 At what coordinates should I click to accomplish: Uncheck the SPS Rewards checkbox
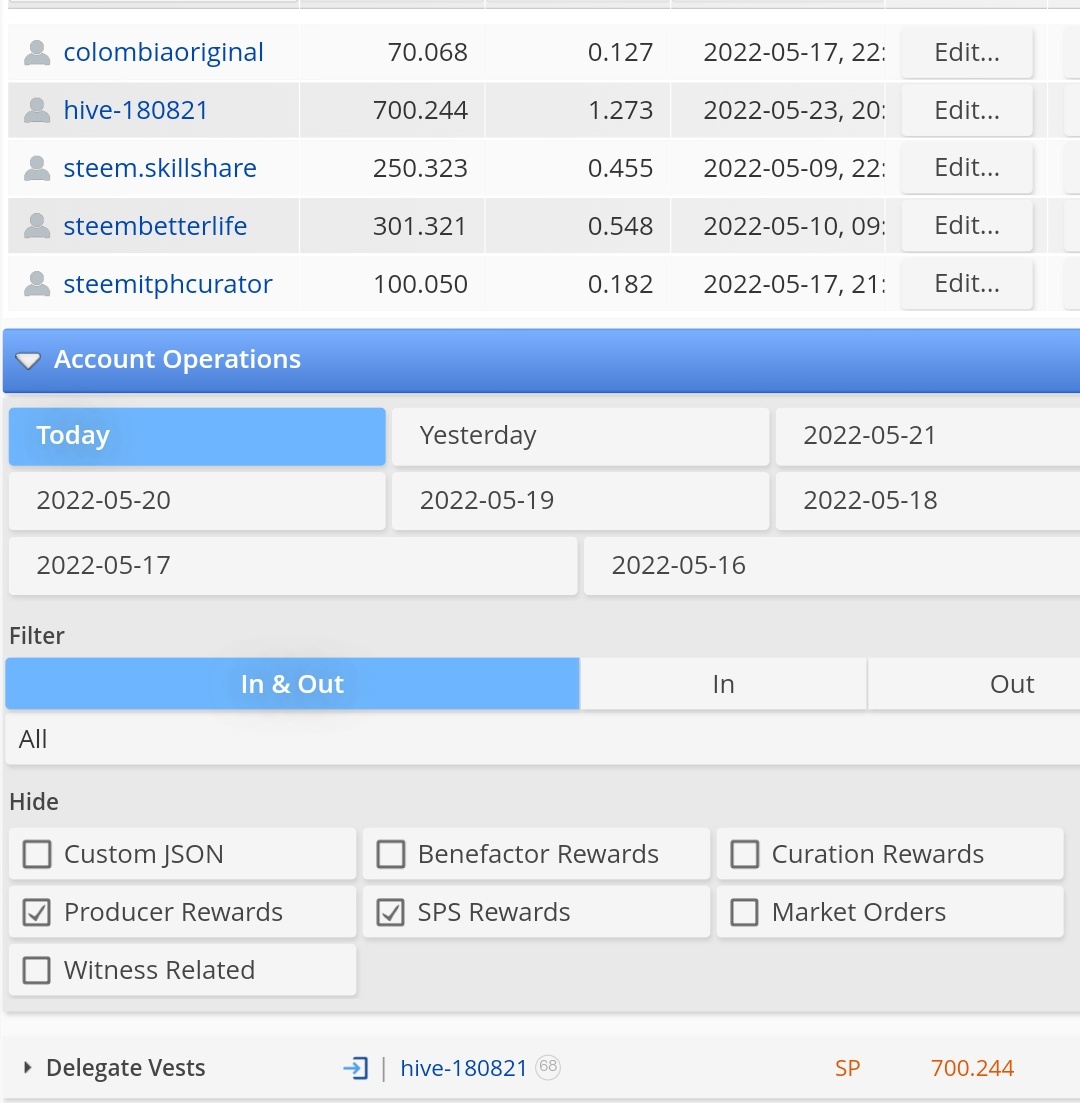coord(390,912)
